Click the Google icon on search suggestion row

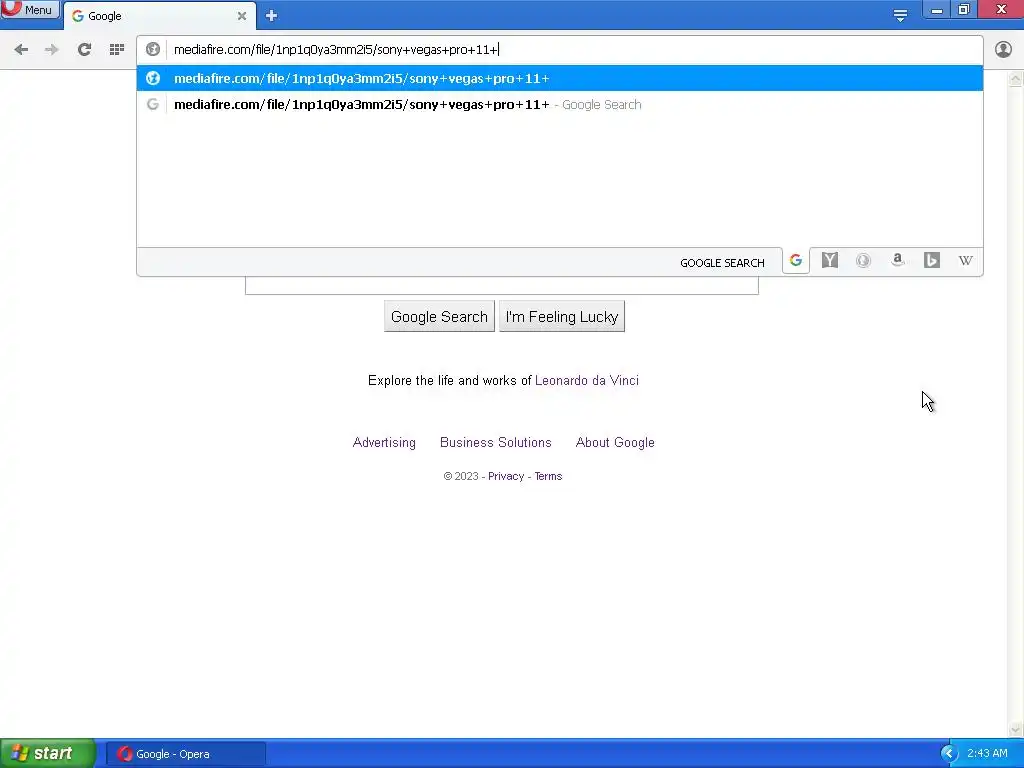[153, 104]
